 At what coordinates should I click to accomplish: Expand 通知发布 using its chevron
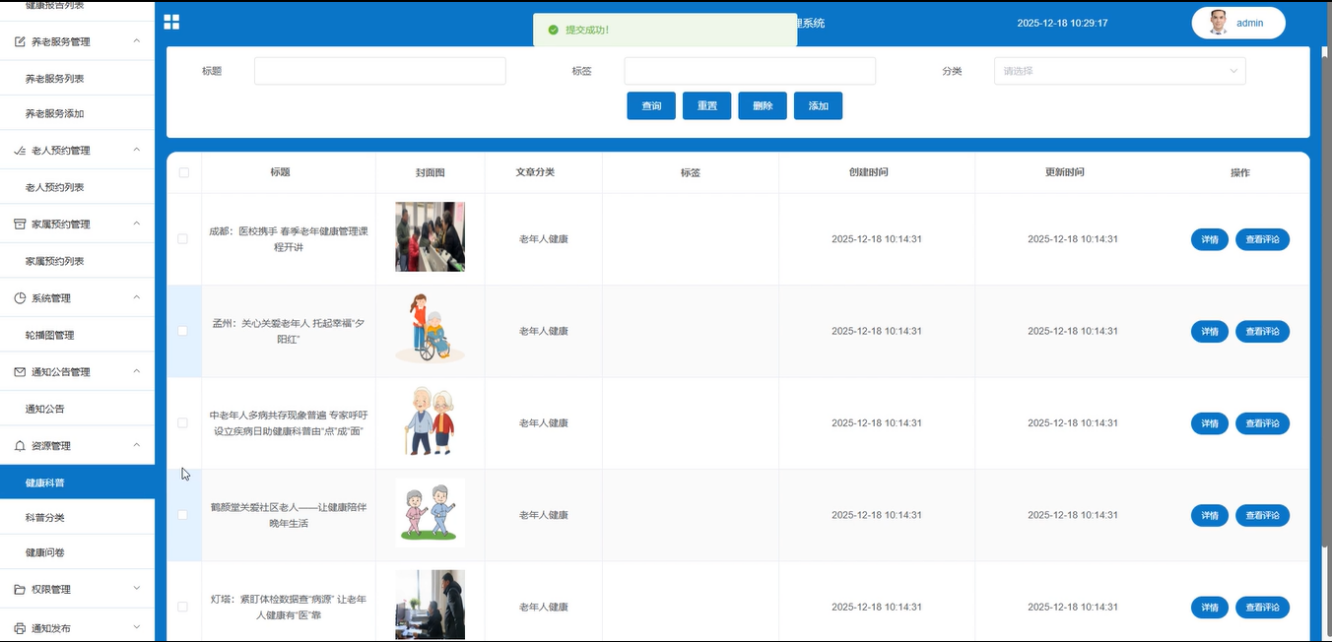click(x=137, y=628)
